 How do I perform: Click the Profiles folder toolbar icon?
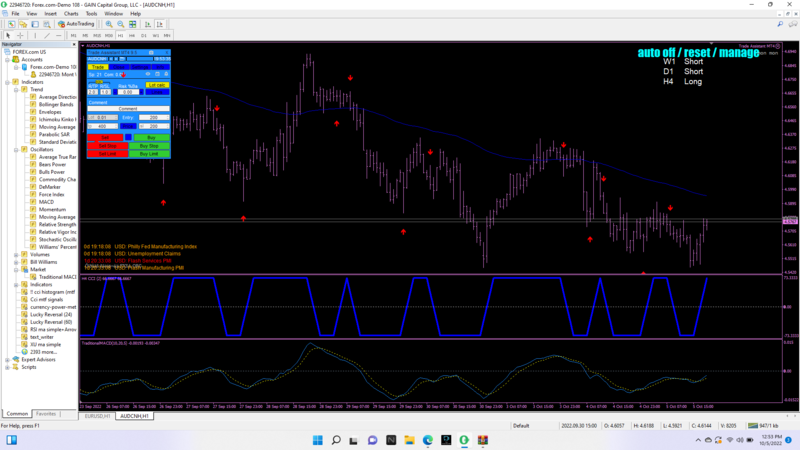coord(23,24)
